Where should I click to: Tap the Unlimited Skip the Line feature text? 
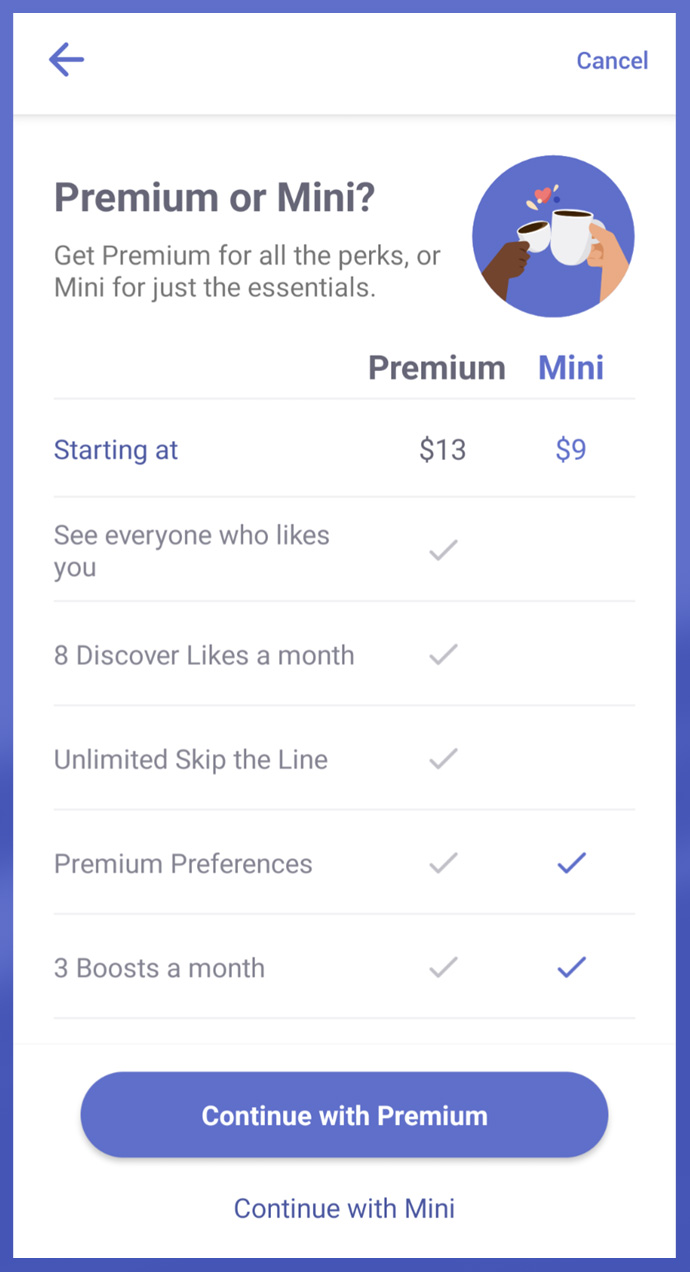[x=191, y=760]
